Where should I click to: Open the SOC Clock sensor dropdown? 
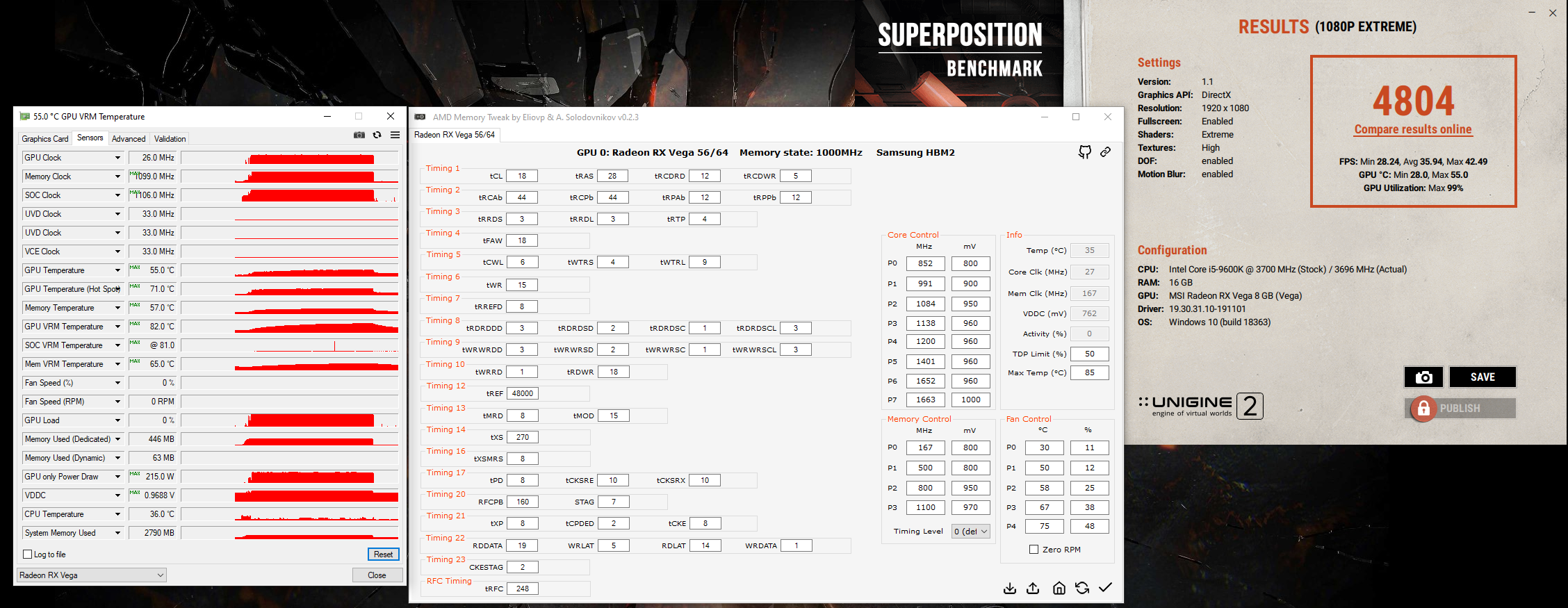117,195
